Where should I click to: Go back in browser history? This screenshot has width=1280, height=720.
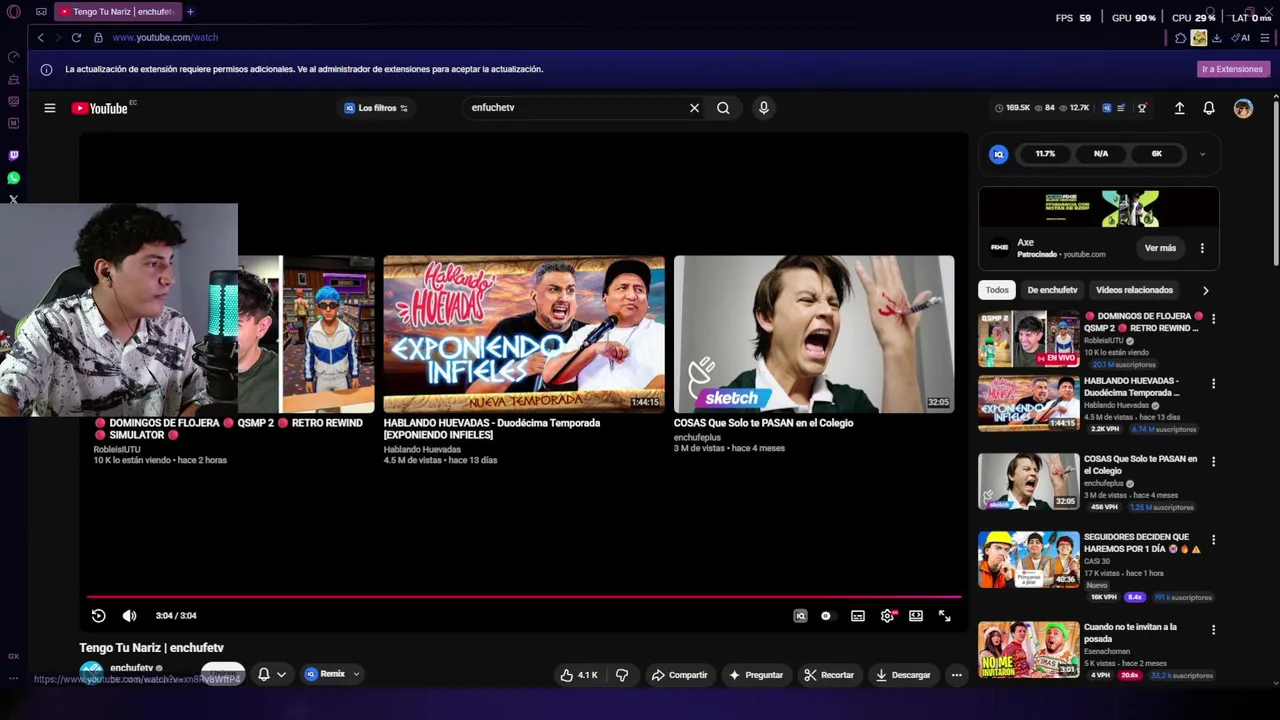coord(40,37)
